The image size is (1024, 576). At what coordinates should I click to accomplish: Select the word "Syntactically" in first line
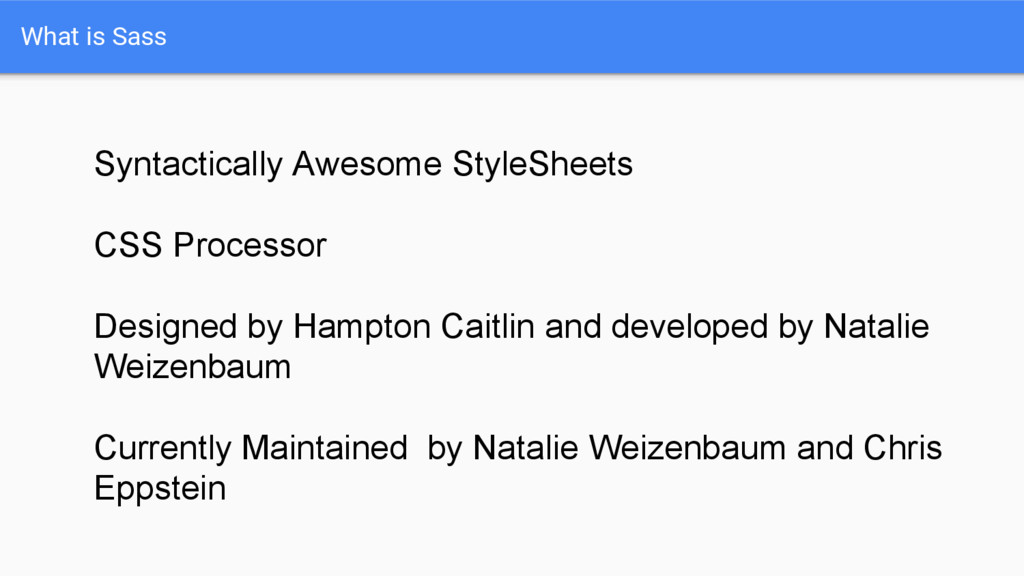click(x=188, y=165)
